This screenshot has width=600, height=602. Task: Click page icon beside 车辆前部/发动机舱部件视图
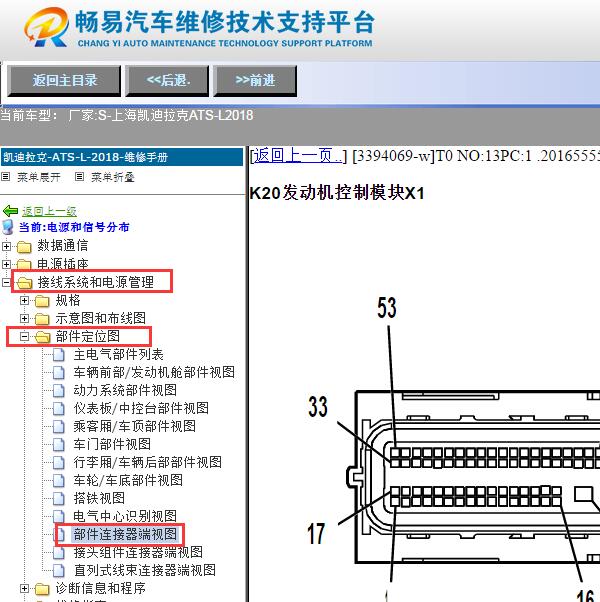pos(59,372)
